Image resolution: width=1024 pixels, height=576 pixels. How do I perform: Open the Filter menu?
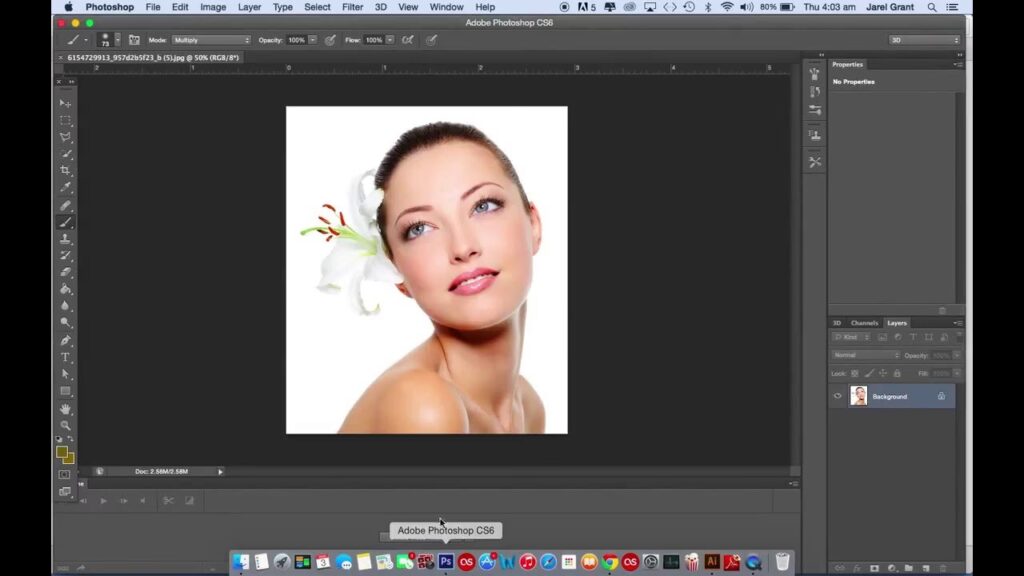click(x=352, y=7)
